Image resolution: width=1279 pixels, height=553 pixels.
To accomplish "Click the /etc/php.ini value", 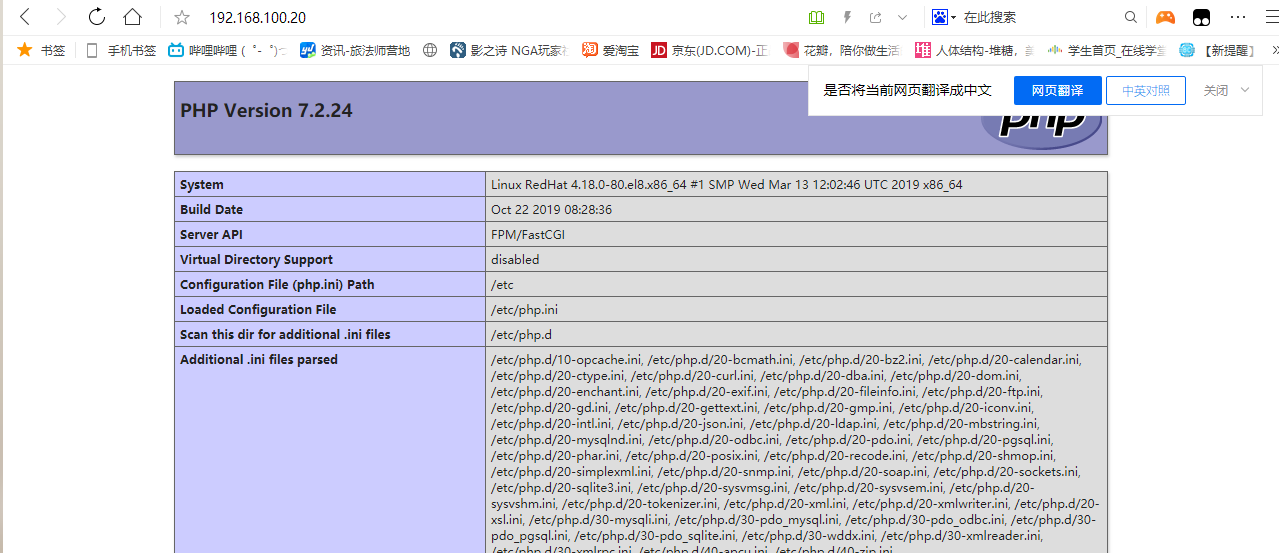I will pyautogui.click(x=524, y=309).
